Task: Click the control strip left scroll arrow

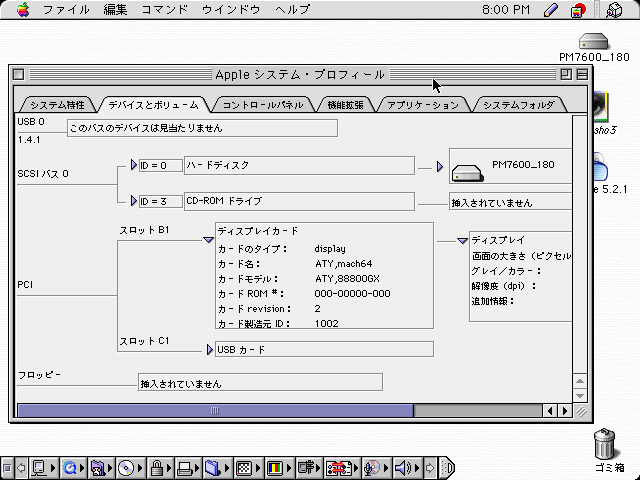Action: coord(20,468)
